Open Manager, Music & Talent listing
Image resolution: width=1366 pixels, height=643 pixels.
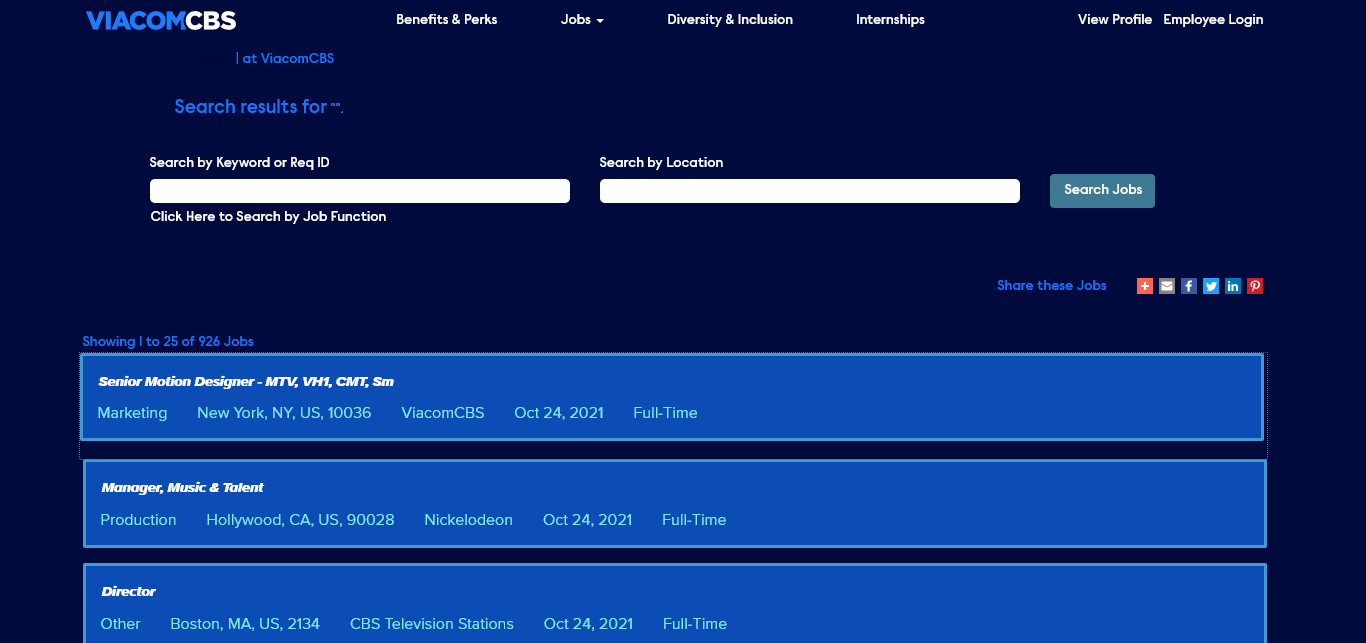183,488
